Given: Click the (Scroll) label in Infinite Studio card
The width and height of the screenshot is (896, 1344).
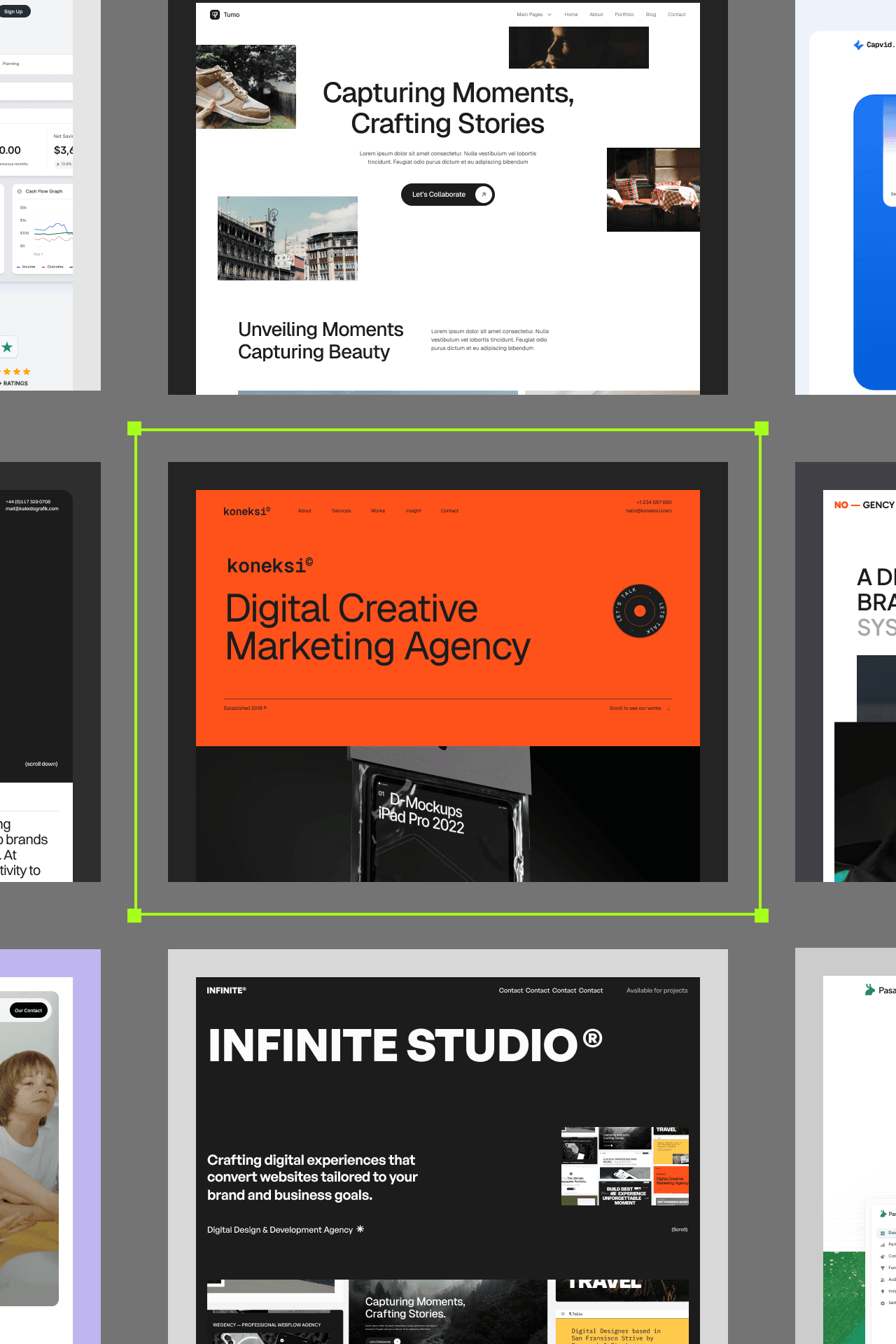Looking at the screenshot, I should click(x=679, y=1229).
